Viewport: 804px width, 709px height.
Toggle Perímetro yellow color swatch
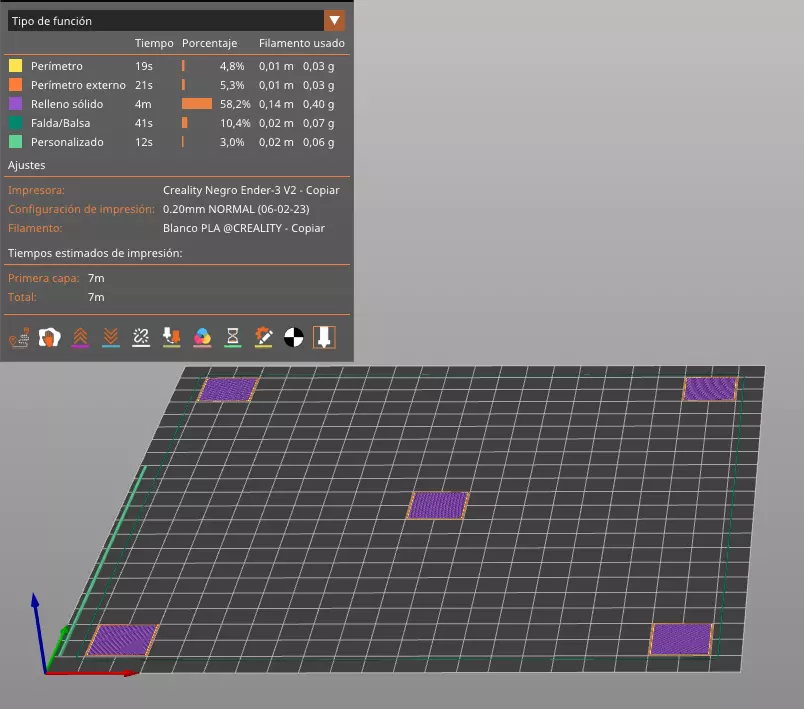click(15, 66)
